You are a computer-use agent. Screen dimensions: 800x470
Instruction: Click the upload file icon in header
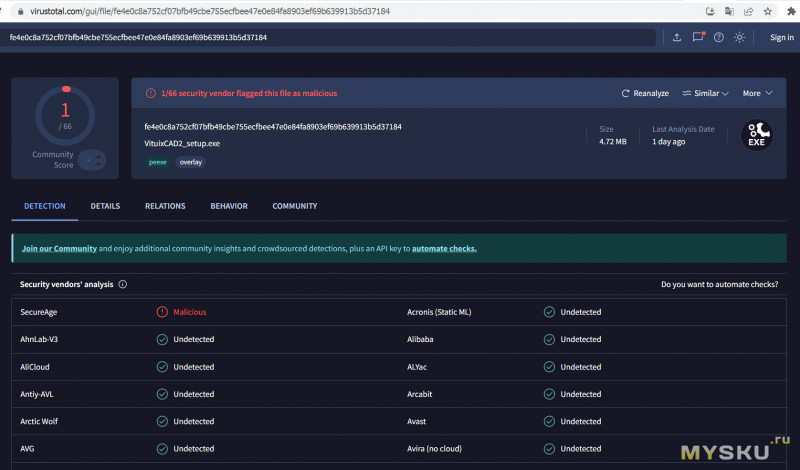pos(677,37)
